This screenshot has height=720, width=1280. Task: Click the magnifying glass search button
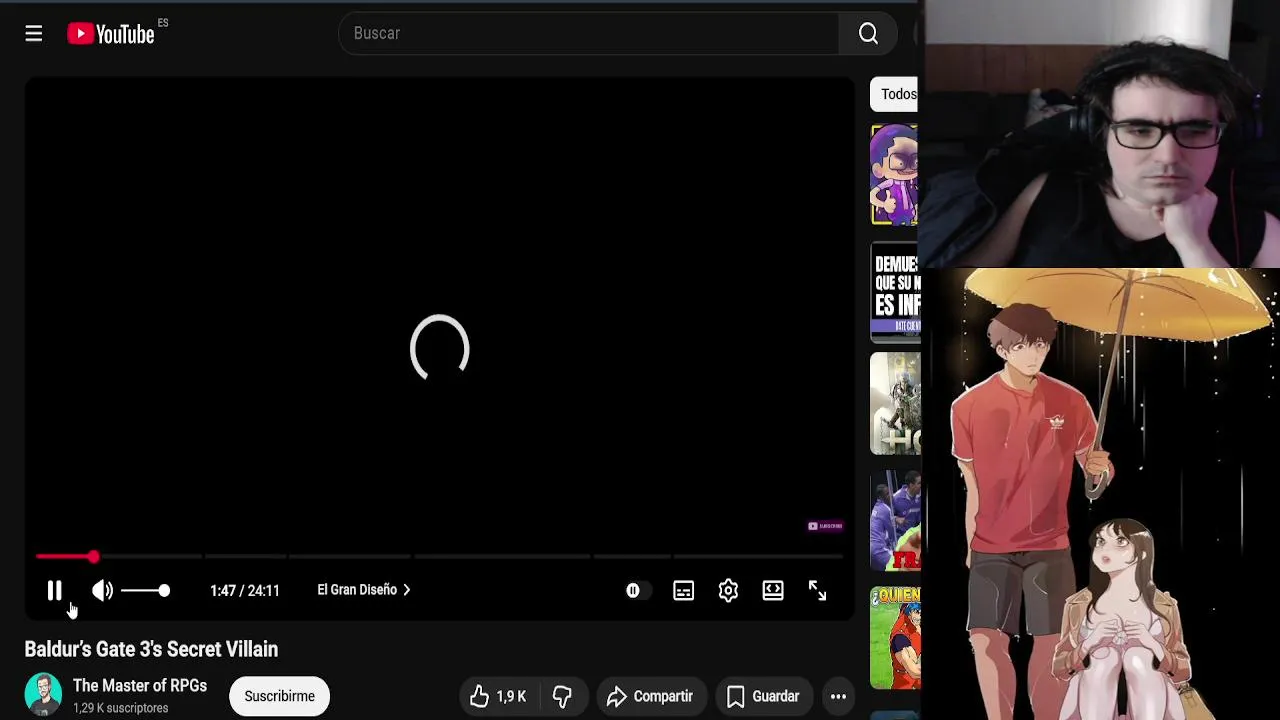868,33
